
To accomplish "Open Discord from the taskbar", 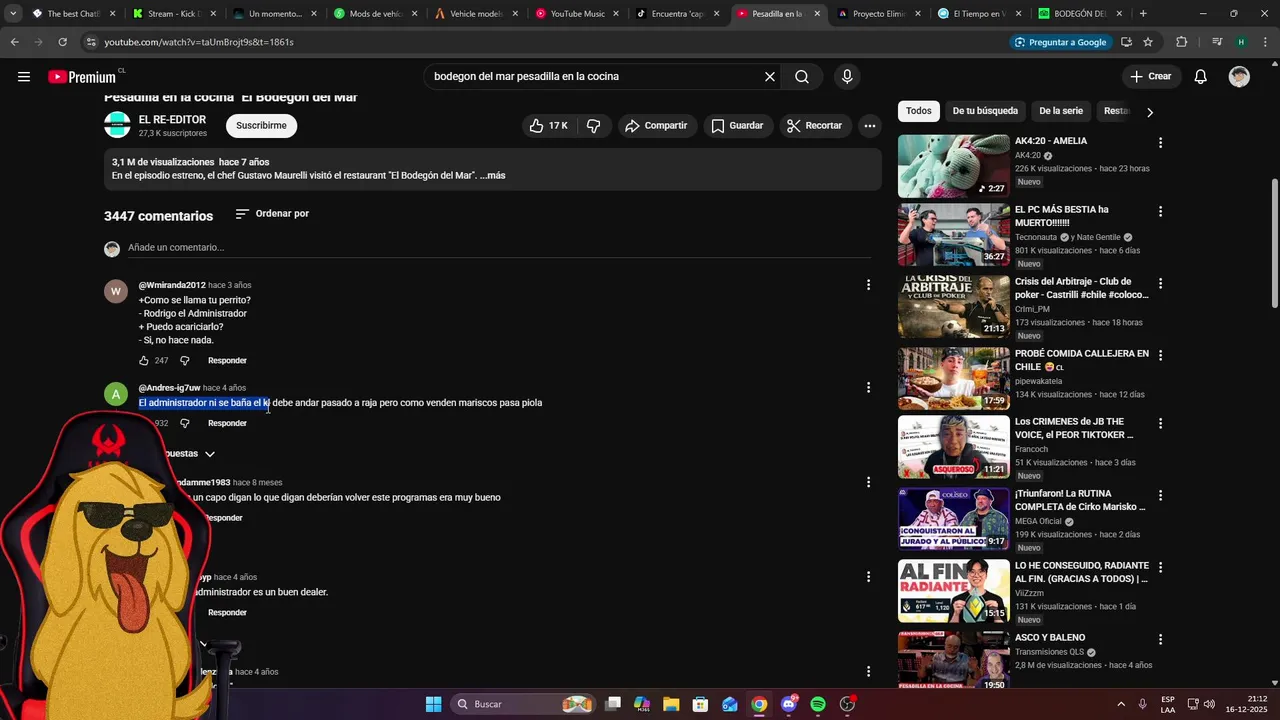I will [x=789, y=705].
